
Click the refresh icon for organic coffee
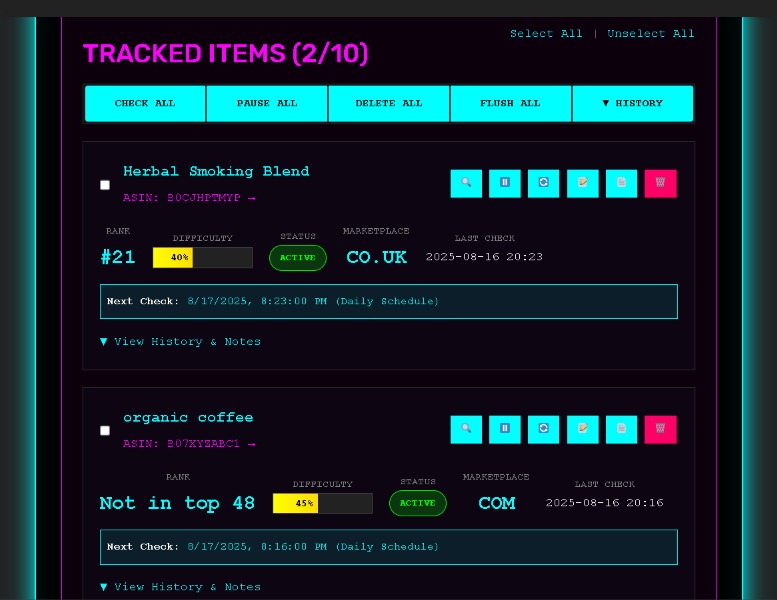click(x=543, y=429)
